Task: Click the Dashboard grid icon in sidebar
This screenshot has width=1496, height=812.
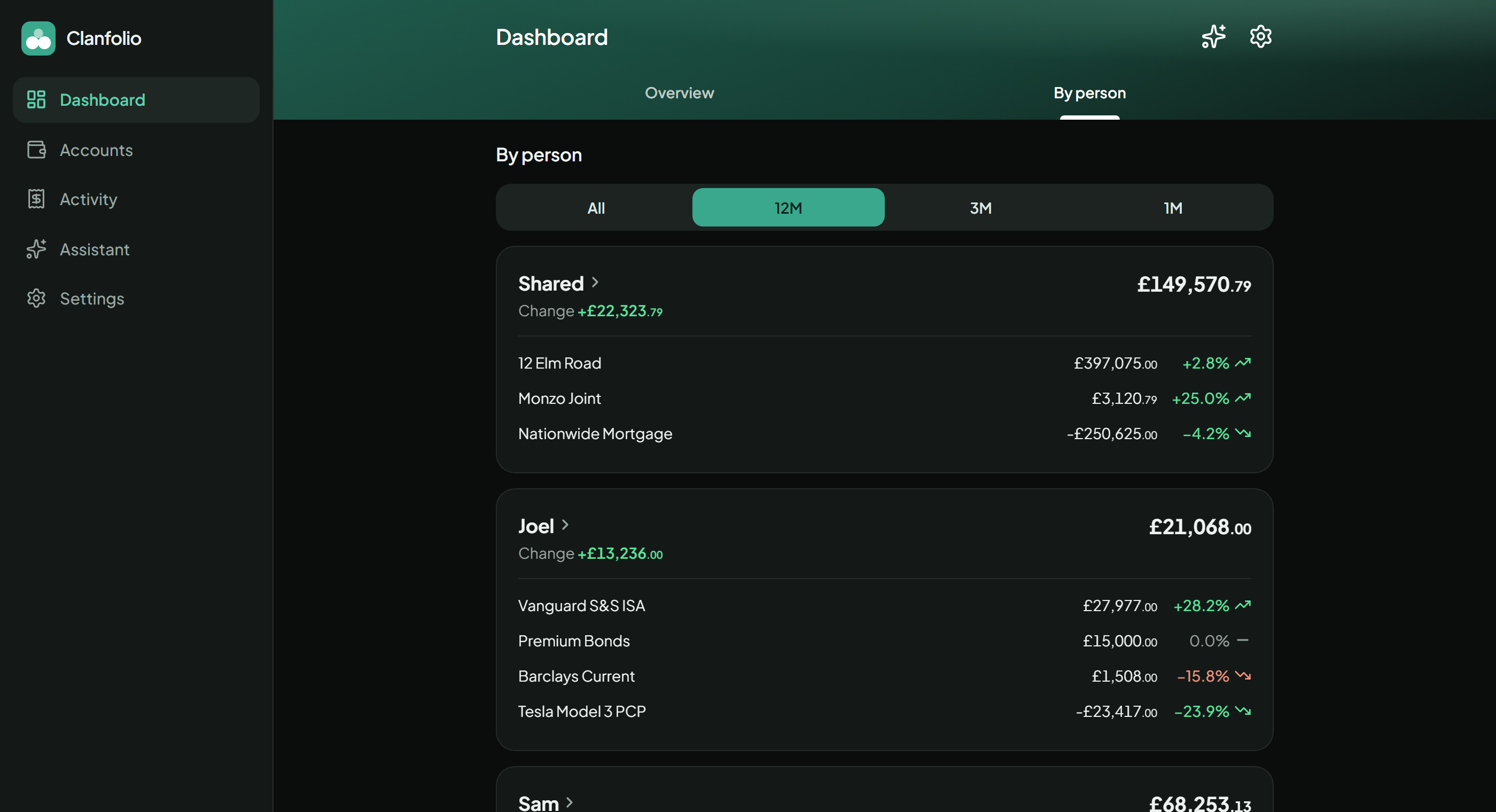Action: click(36, 99)
